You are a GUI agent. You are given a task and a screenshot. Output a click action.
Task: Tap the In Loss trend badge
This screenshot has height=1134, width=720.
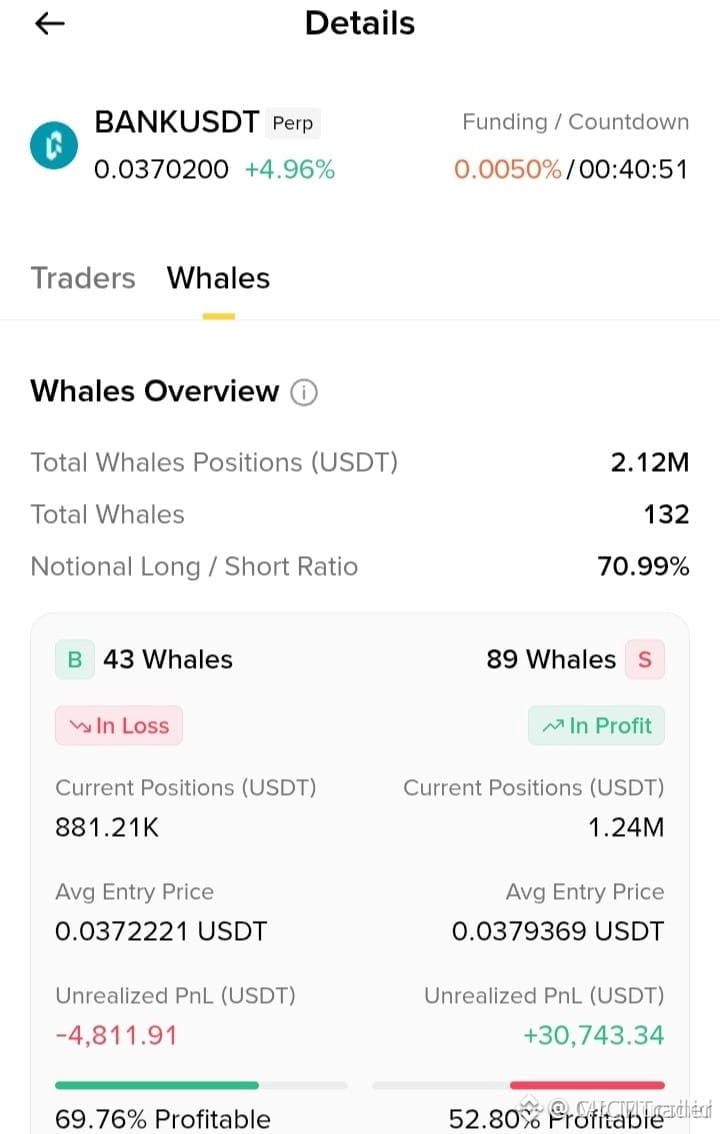(x=119, y=725)
